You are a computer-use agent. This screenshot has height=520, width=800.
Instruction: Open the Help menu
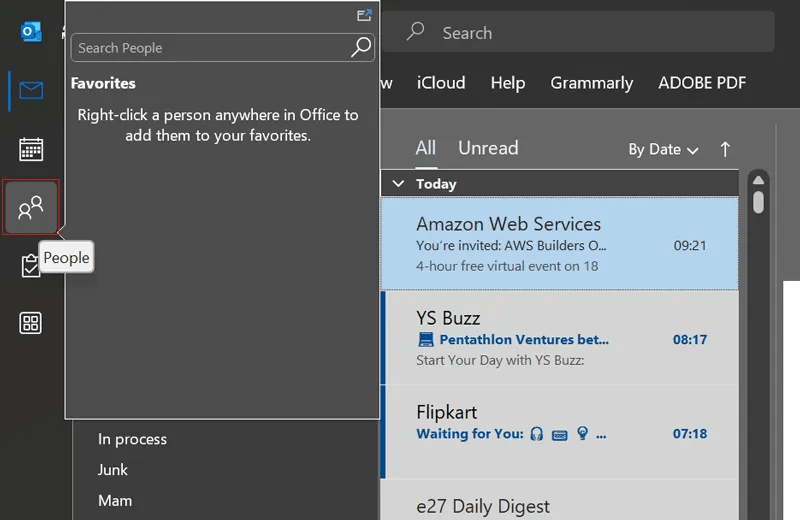point(508,83)
